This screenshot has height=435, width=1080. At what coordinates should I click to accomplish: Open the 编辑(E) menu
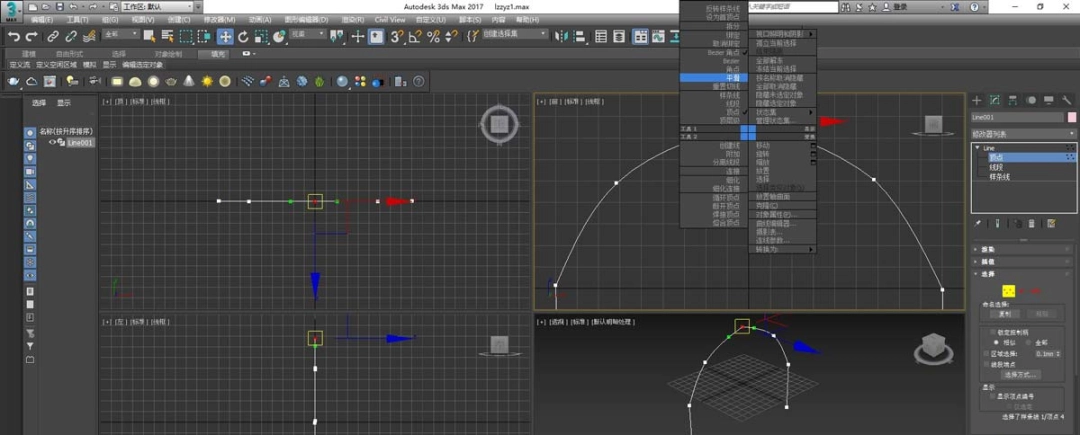pos(43,20)
